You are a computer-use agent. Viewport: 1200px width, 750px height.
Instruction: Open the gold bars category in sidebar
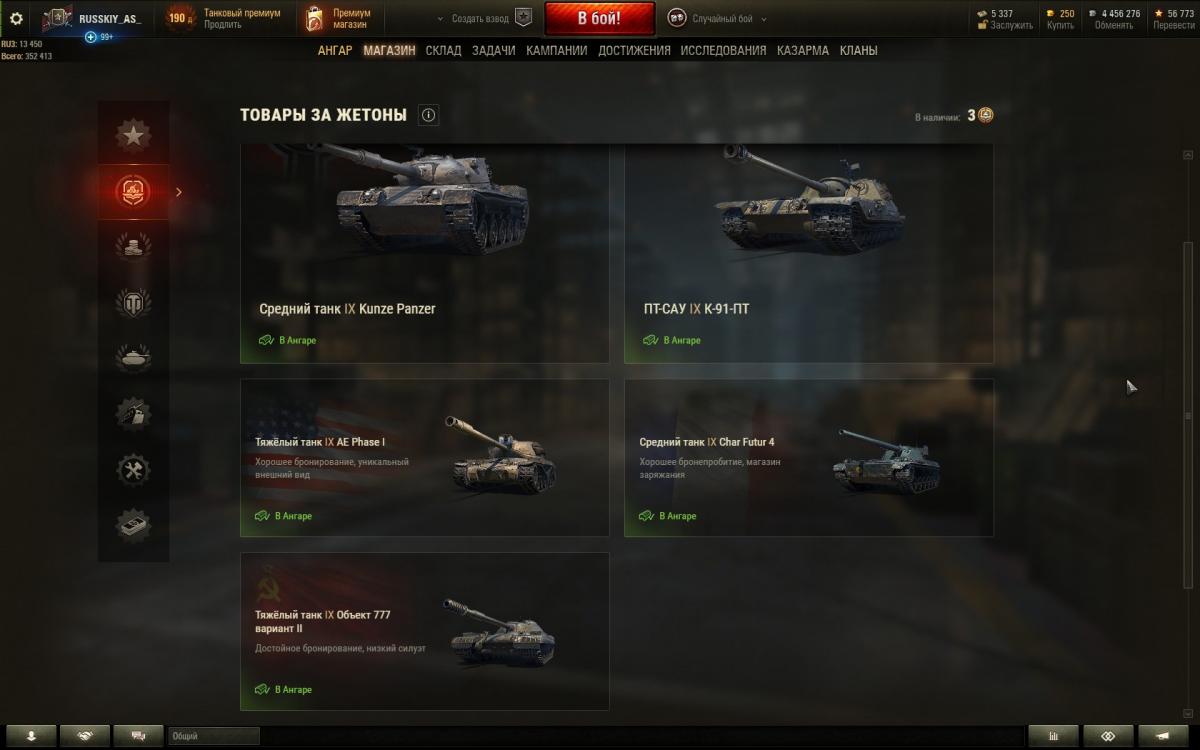point(133,525)
